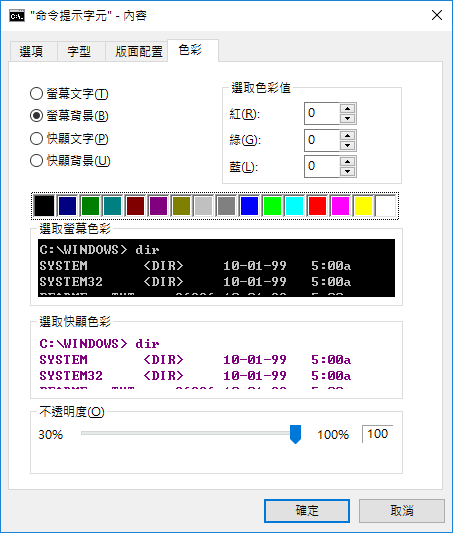The width and height of the screenshot is (453, 533).
Task: Increase the 紅(R) red value with up arrow
Action: click(347, 109)
